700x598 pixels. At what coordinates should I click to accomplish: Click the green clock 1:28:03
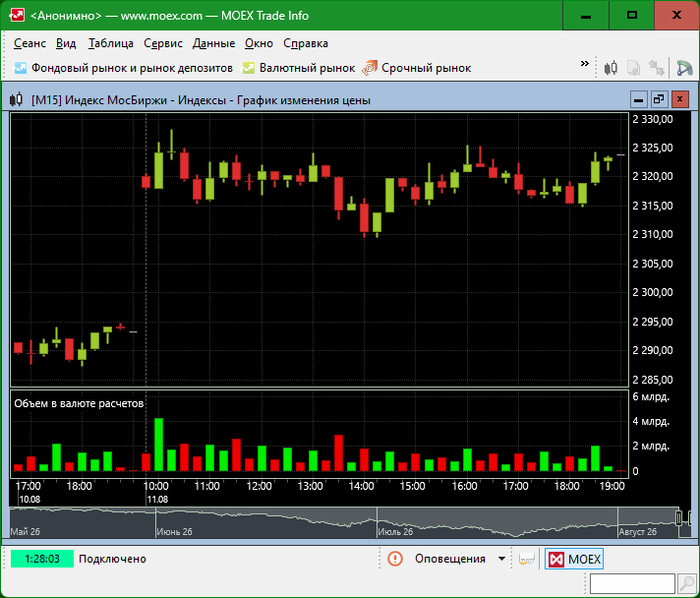(x=42, y=559)
